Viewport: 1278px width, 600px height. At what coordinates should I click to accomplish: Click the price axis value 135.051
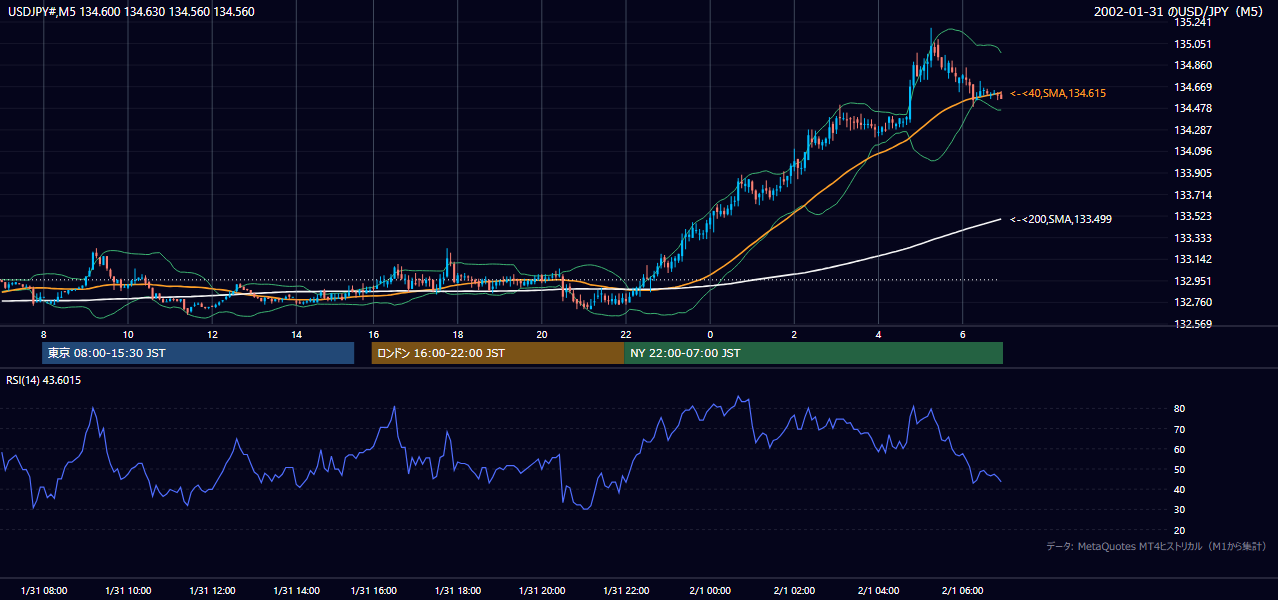[x=1192, y=44]
